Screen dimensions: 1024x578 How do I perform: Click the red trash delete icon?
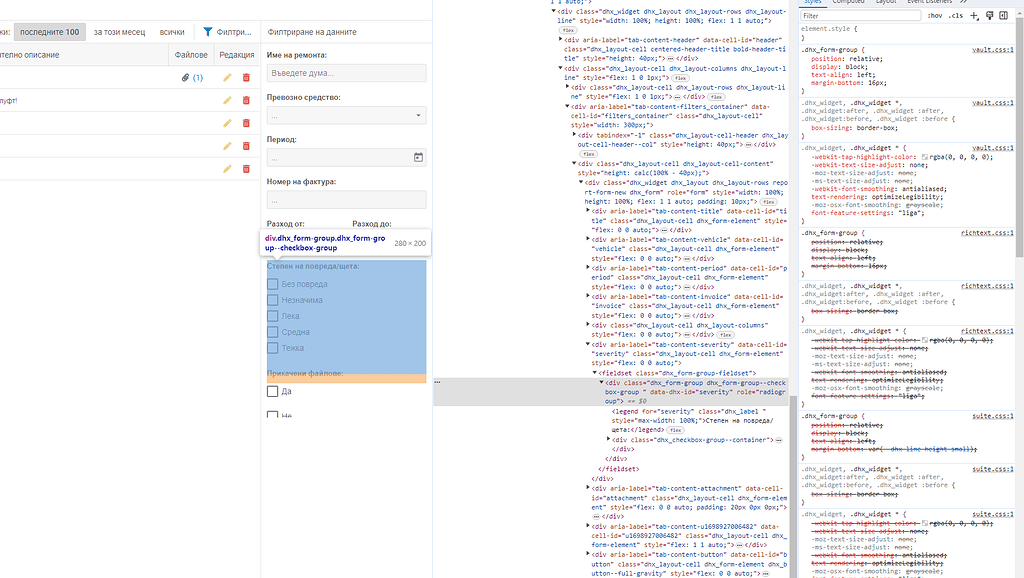[x=247, y=77]
